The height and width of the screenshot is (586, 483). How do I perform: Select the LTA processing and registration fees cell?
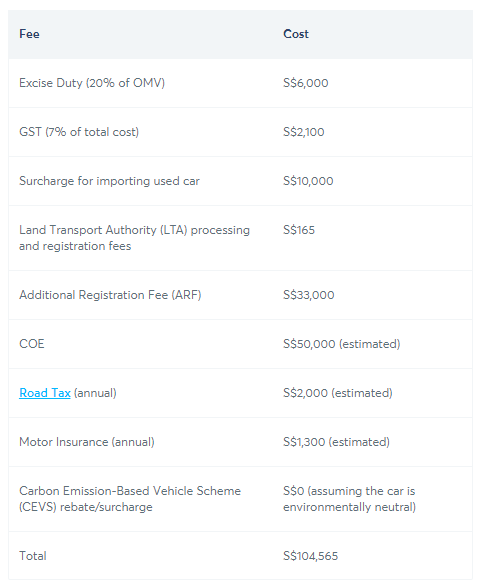134,238
